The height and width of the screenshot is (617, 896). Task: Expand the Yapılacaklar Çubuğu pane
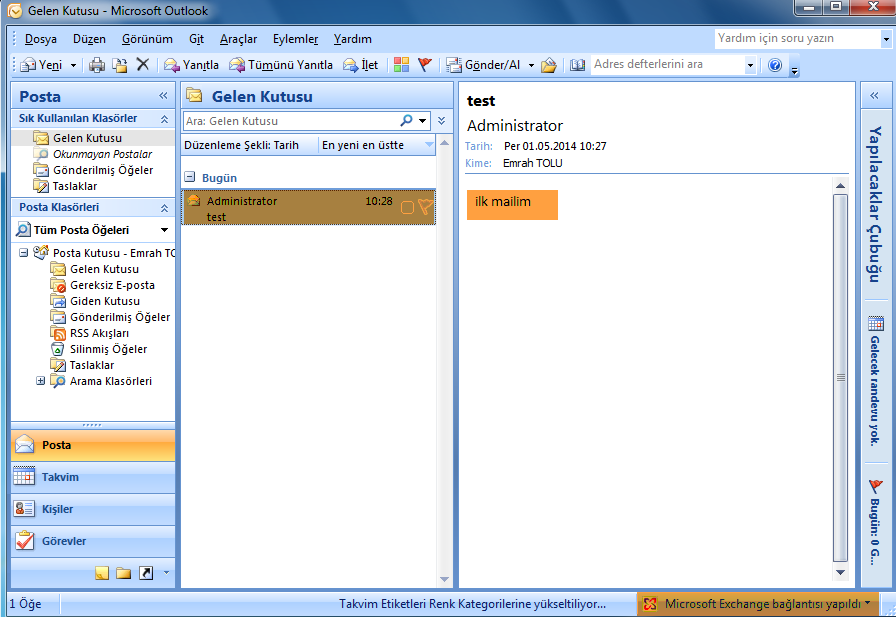click(874, 95)
